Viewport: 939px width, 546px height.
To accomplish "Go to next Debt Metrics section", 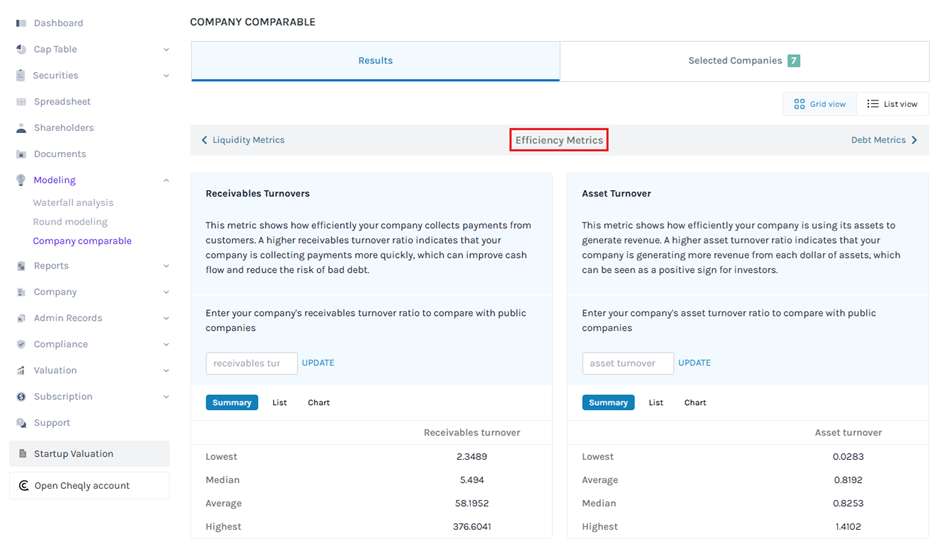I will pyautogui.click(x=884, y=140).
